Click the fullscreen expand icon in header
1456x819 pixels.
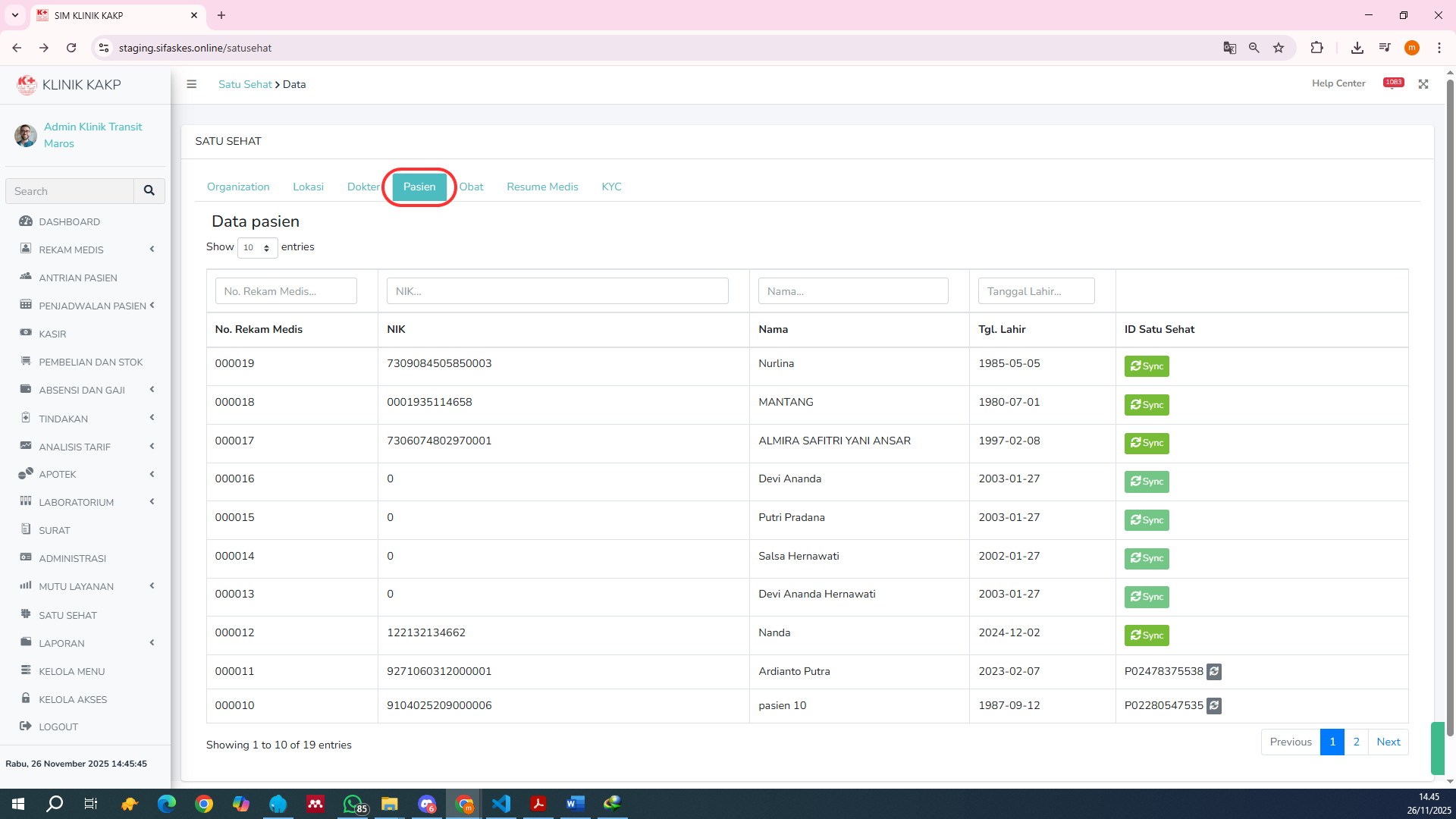[x=1423, y=84]
